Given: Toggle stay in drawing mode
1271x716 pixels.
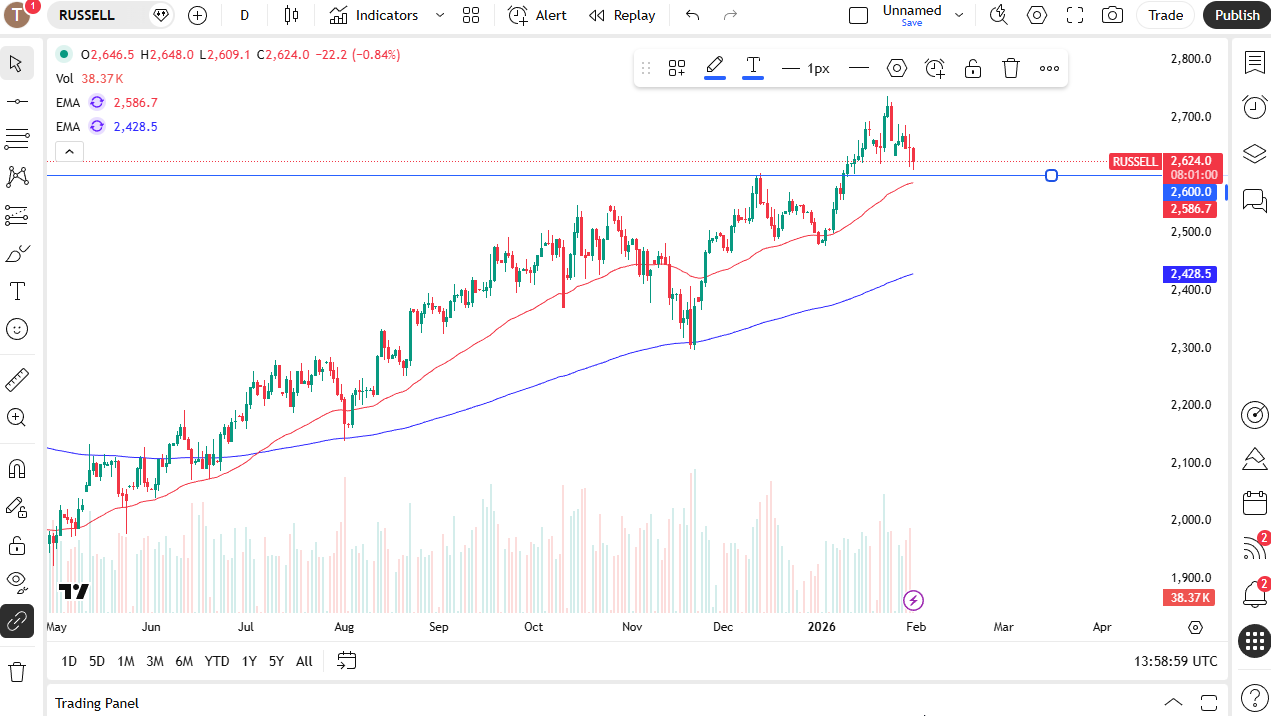Looking at the screenshot, I should (17, 507).
